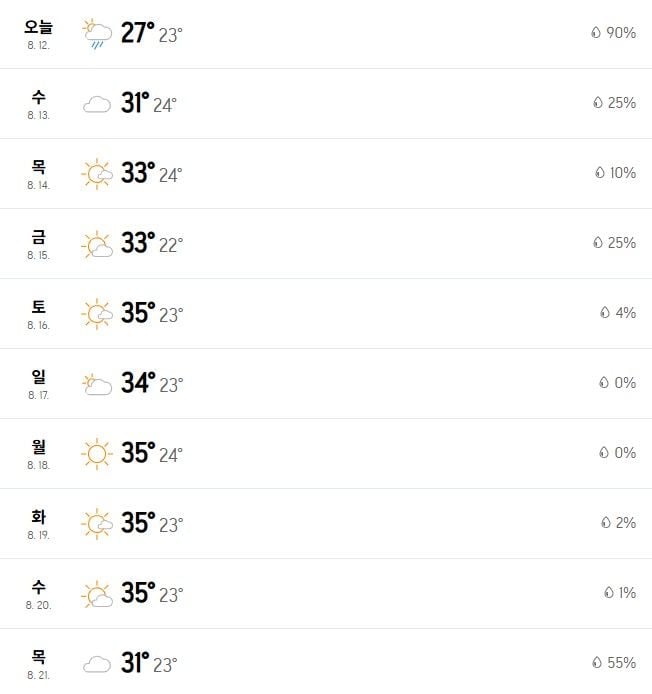The image size is (652, 694).
Task: Open the 토 8.16 day label
Action: tap(39, 314)
